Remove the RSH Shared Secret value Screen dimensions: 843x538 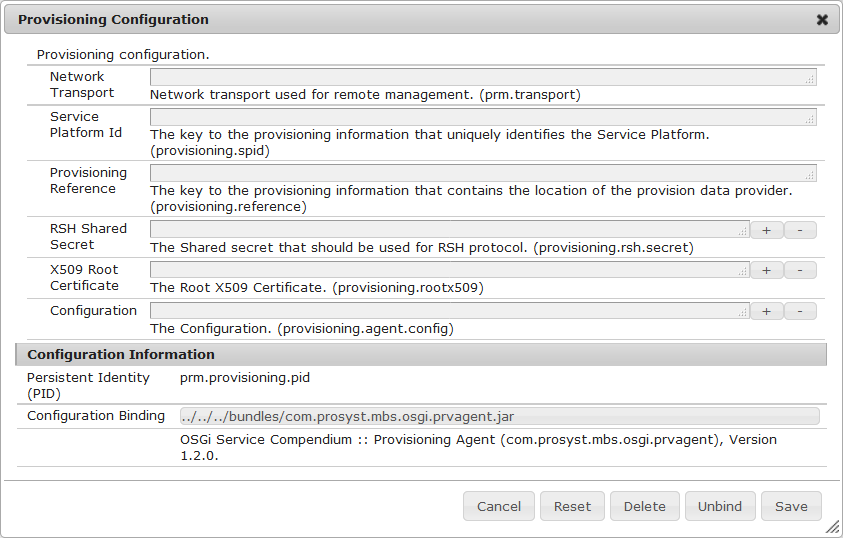coord(800,230)
